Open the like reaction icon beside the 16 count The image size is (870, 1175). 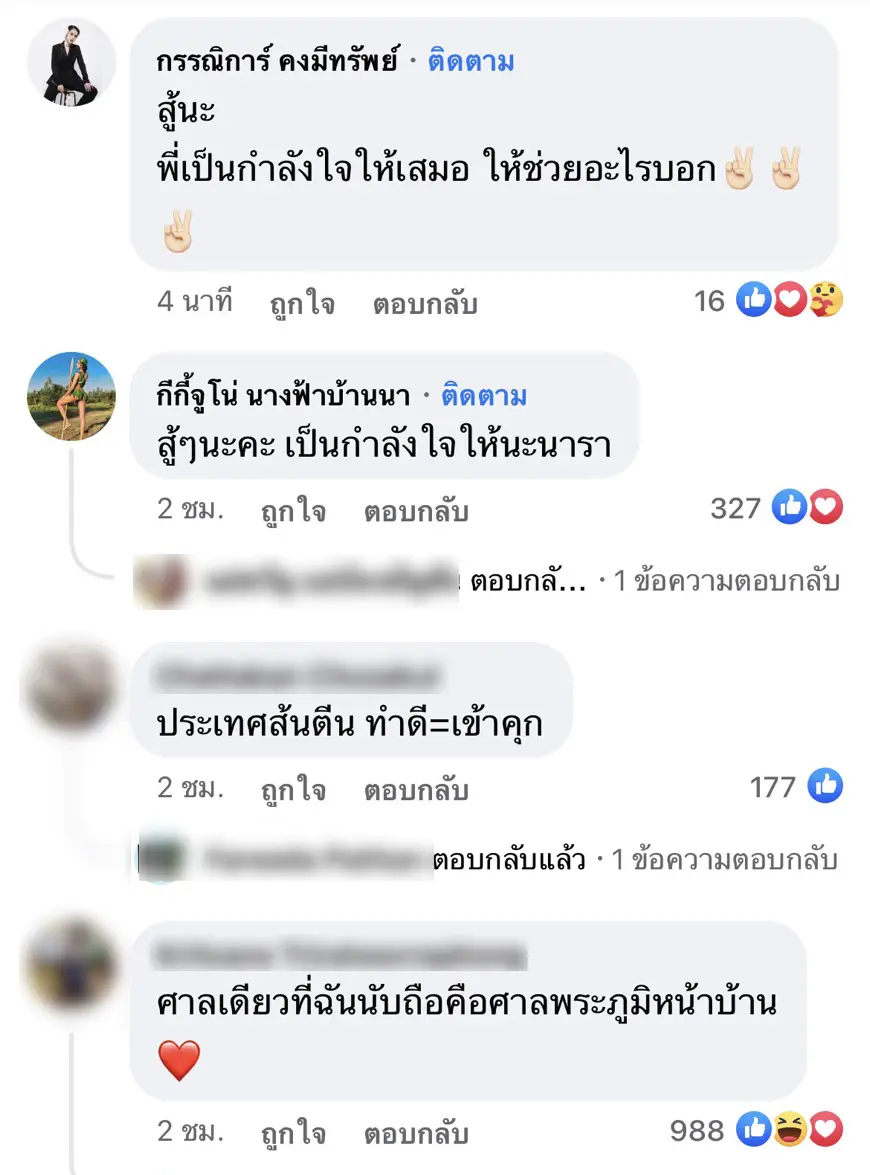pyautogui.click(x=754, y=300)
